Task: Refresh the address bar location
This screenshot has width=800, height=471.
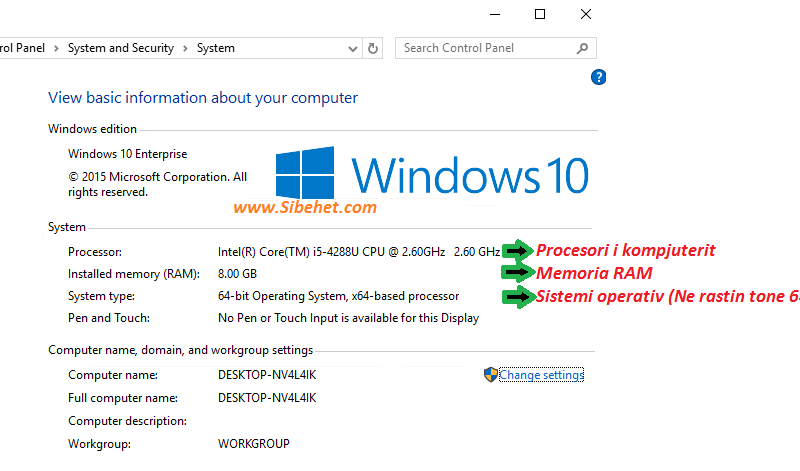Action: (373, 48)
